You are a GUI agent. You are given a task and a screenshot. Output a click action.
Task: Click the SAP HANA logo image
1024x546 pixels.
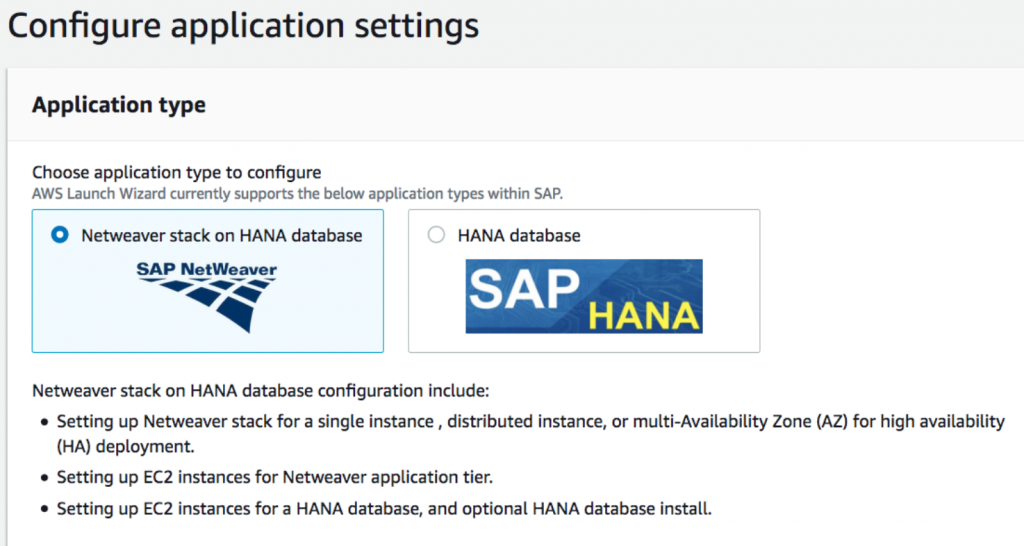[x=583, y=296]
